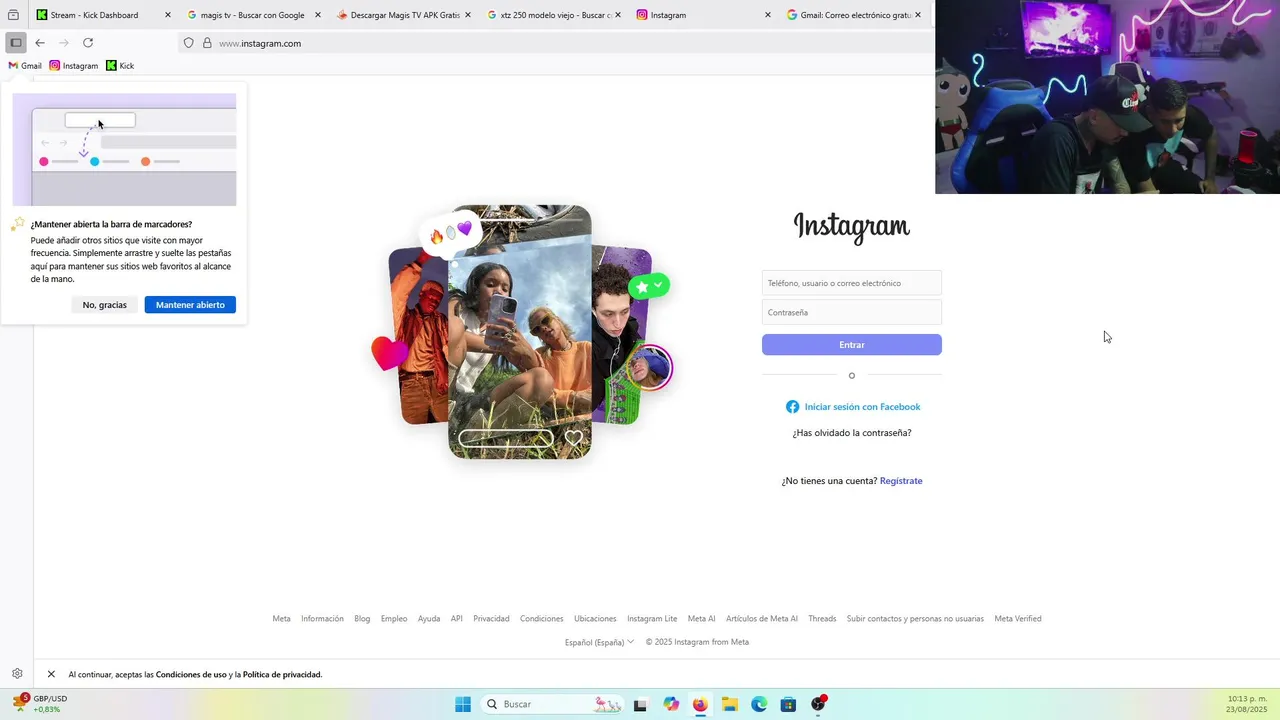Screen dimensions: 1280x720
Task: Open the Empleo footer link
Action: tap(394, 619)
